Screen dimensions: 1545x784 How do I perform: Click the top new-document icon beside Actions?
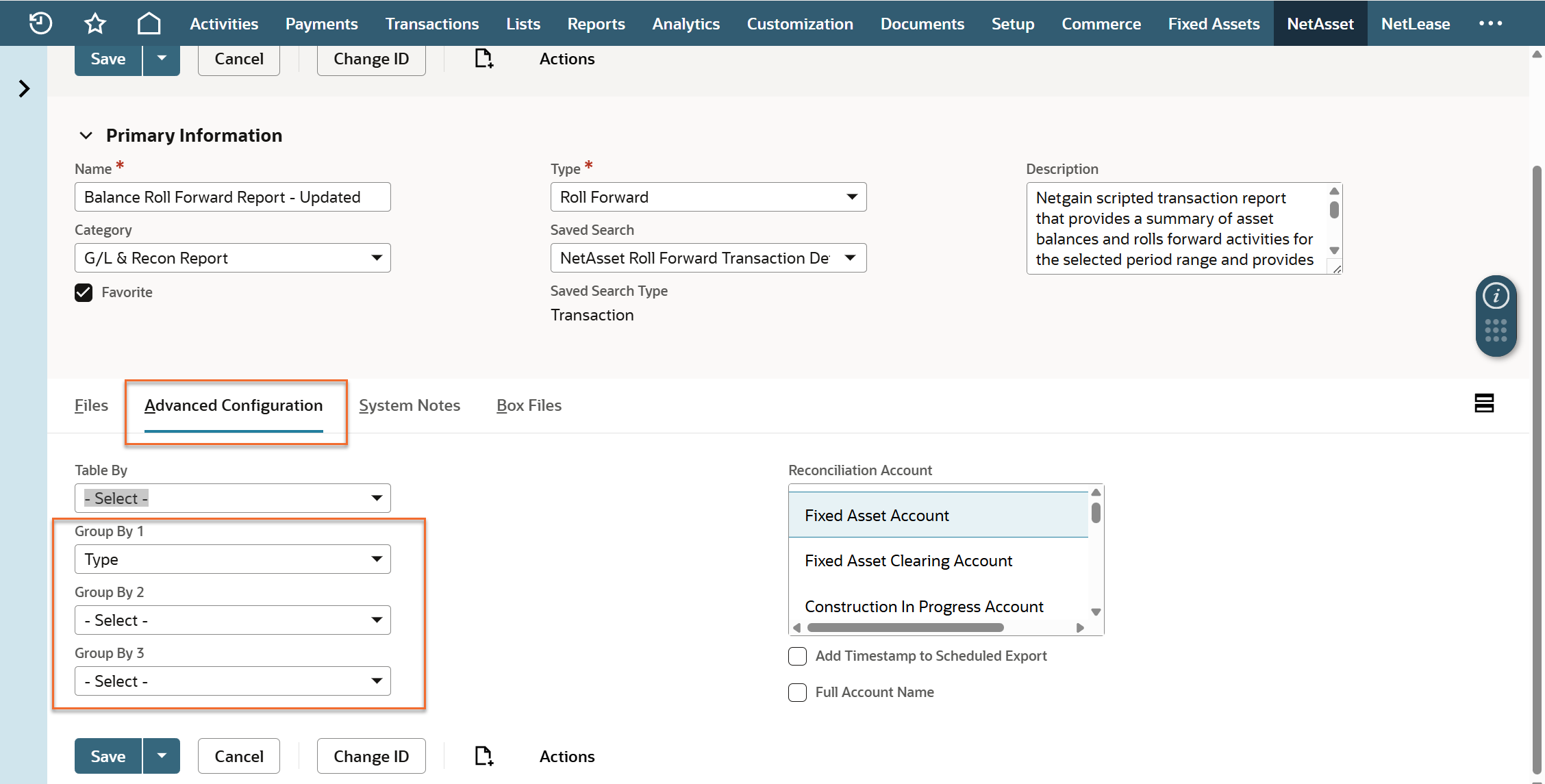coord(483,59)
